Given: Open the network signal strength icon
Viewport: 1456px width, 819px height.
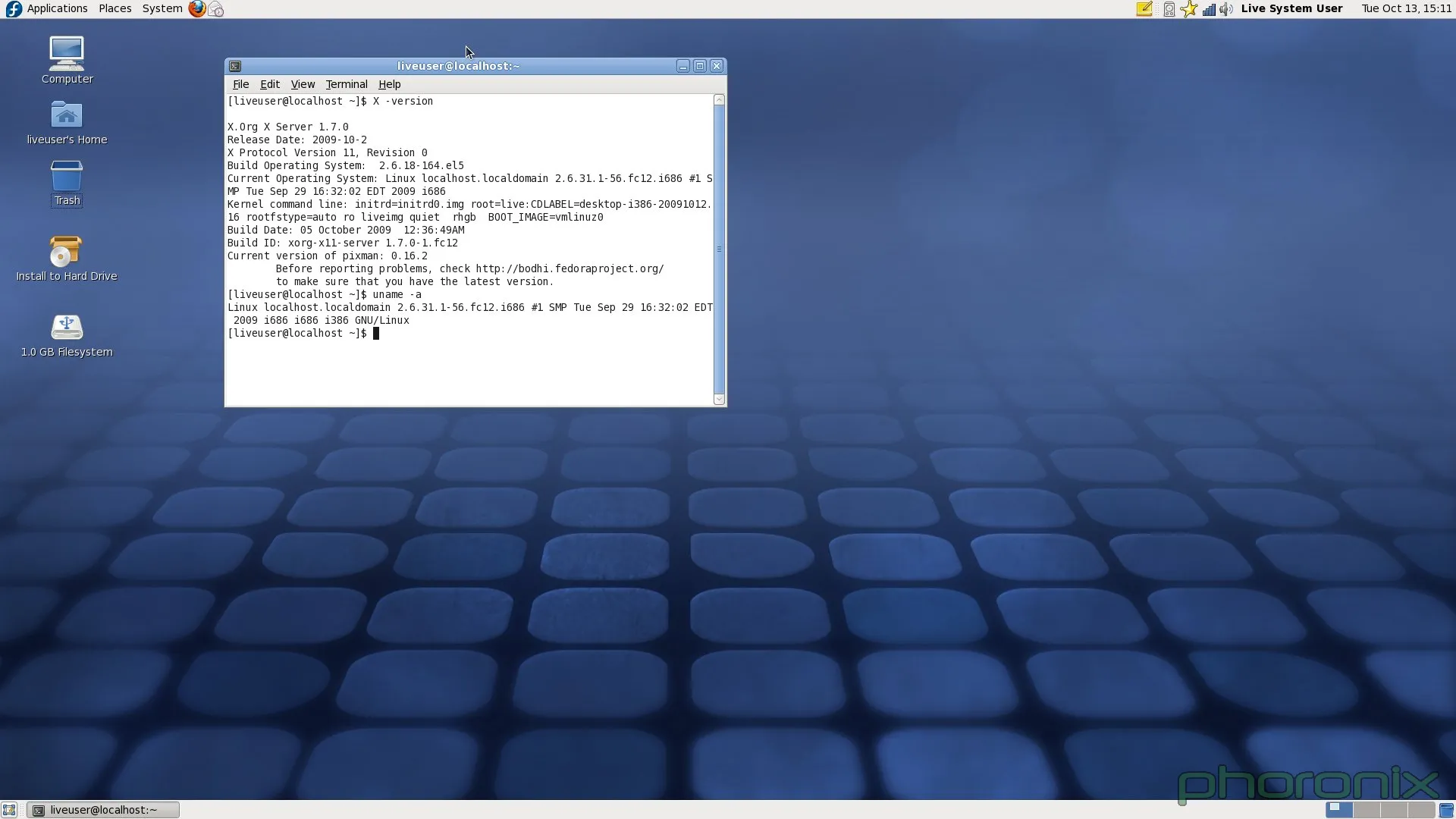Looking at the screenshot, I should click(1209, 9).
